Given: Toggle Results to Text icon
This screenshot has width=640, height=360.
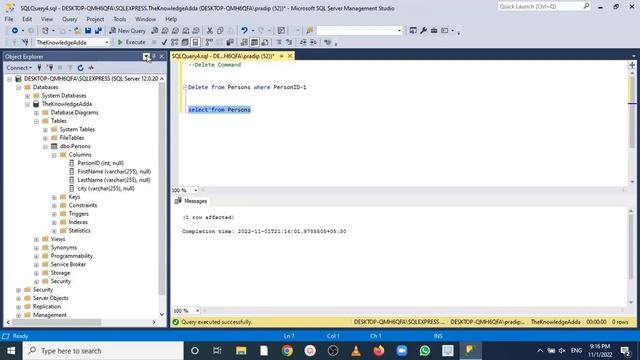Looking at the screenshot, I should click(244, 42).
